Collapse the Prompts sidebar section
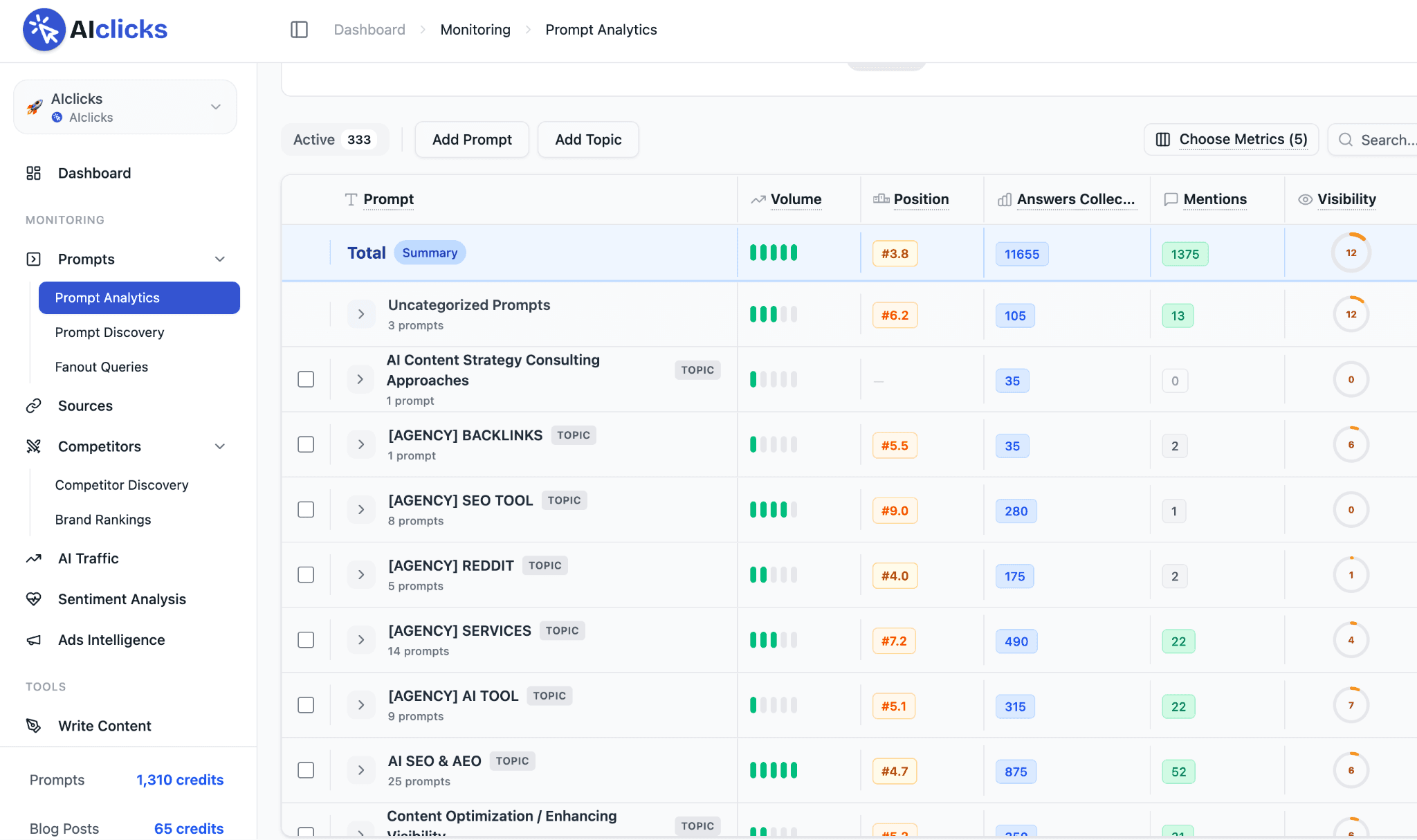 point(220,259)
